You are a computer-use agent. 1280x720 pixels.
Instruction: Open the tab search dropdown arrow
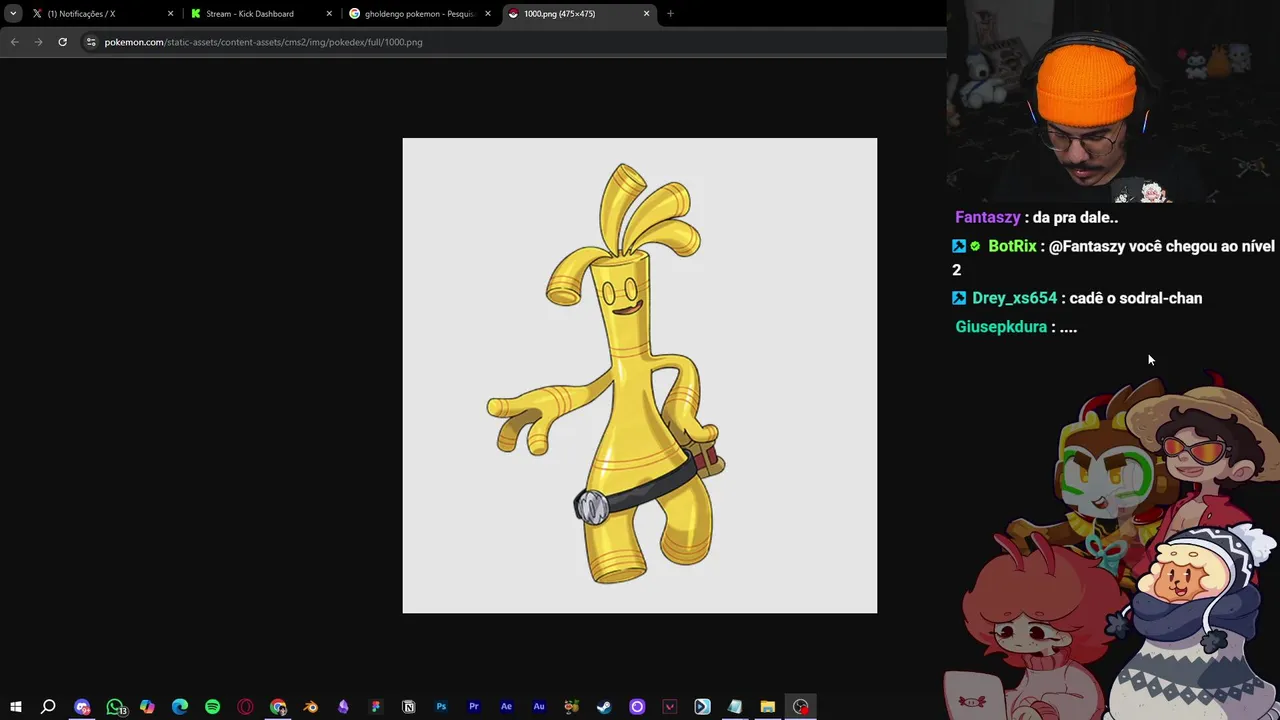click(13, 14)
